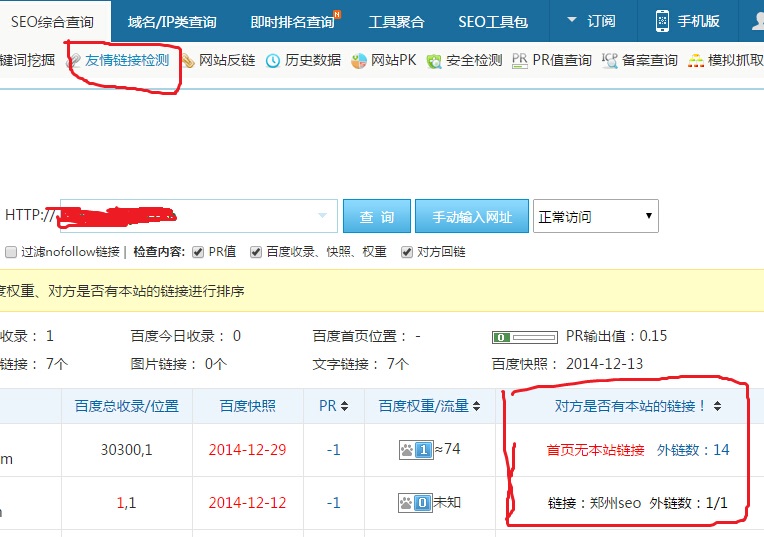
Task: Click the user profile icon at top right
Action: click(x=758, y=21)
